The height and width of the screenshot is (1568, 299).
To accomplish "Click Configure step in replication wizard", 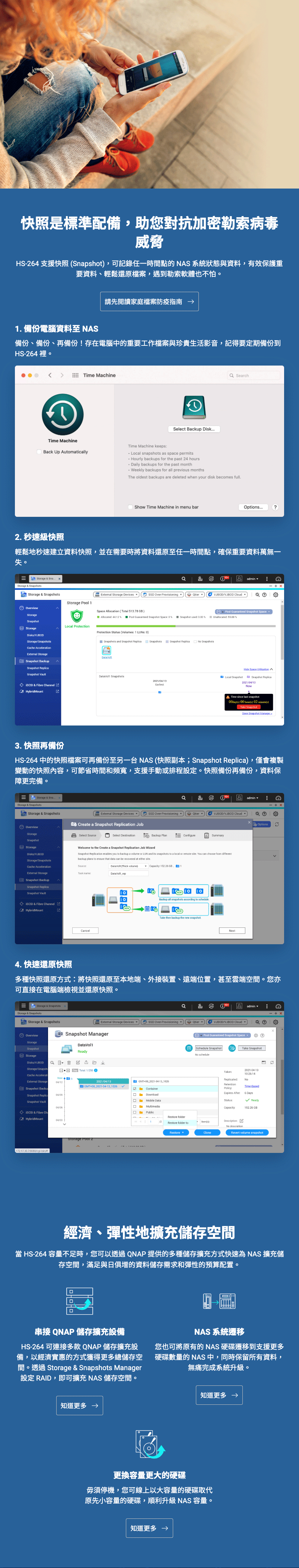I will (185, 835).
